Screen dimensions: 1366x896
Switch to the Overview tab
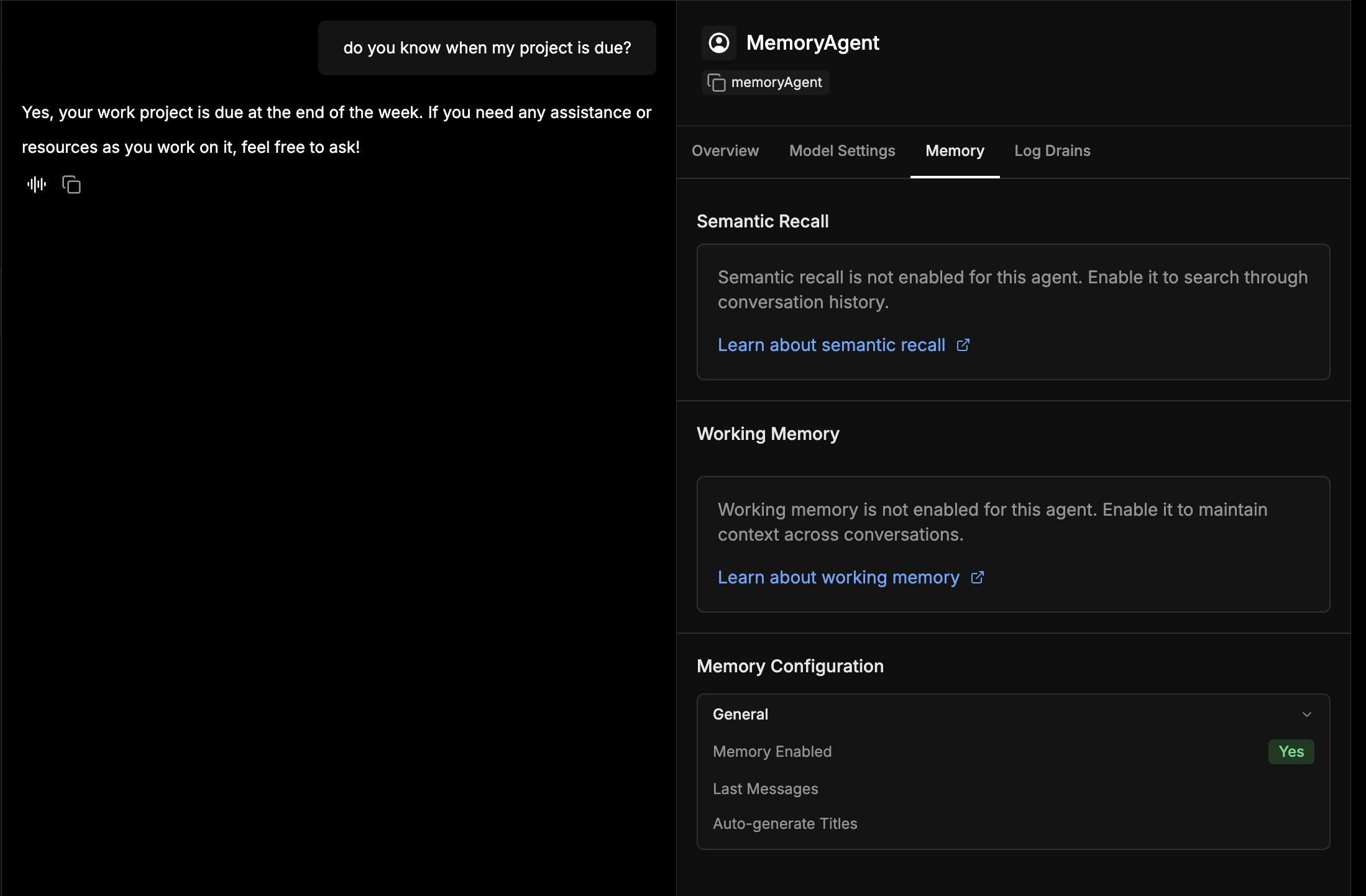(x=725, y=151)
